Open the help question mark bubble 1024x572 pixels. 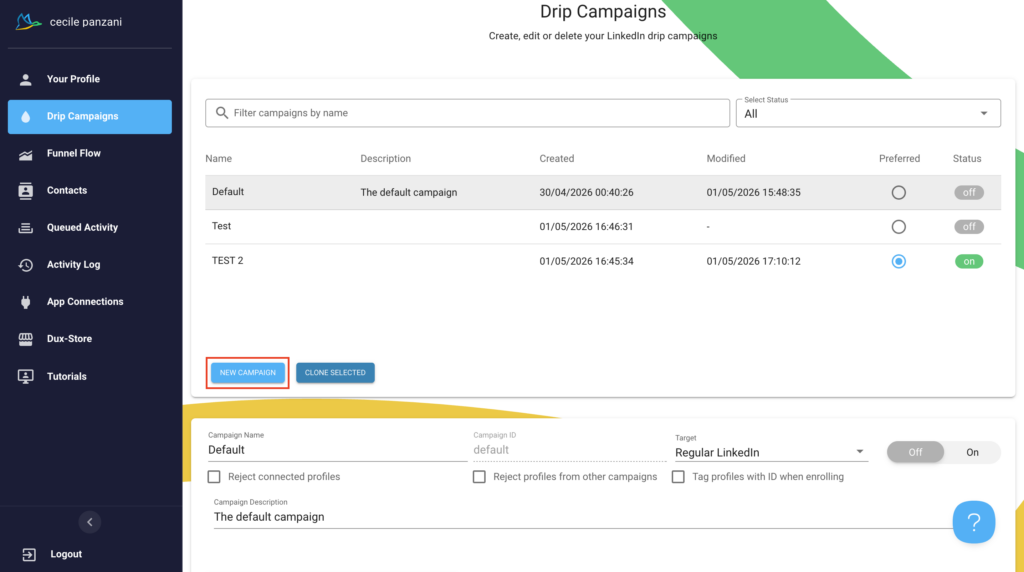point(974,522)
